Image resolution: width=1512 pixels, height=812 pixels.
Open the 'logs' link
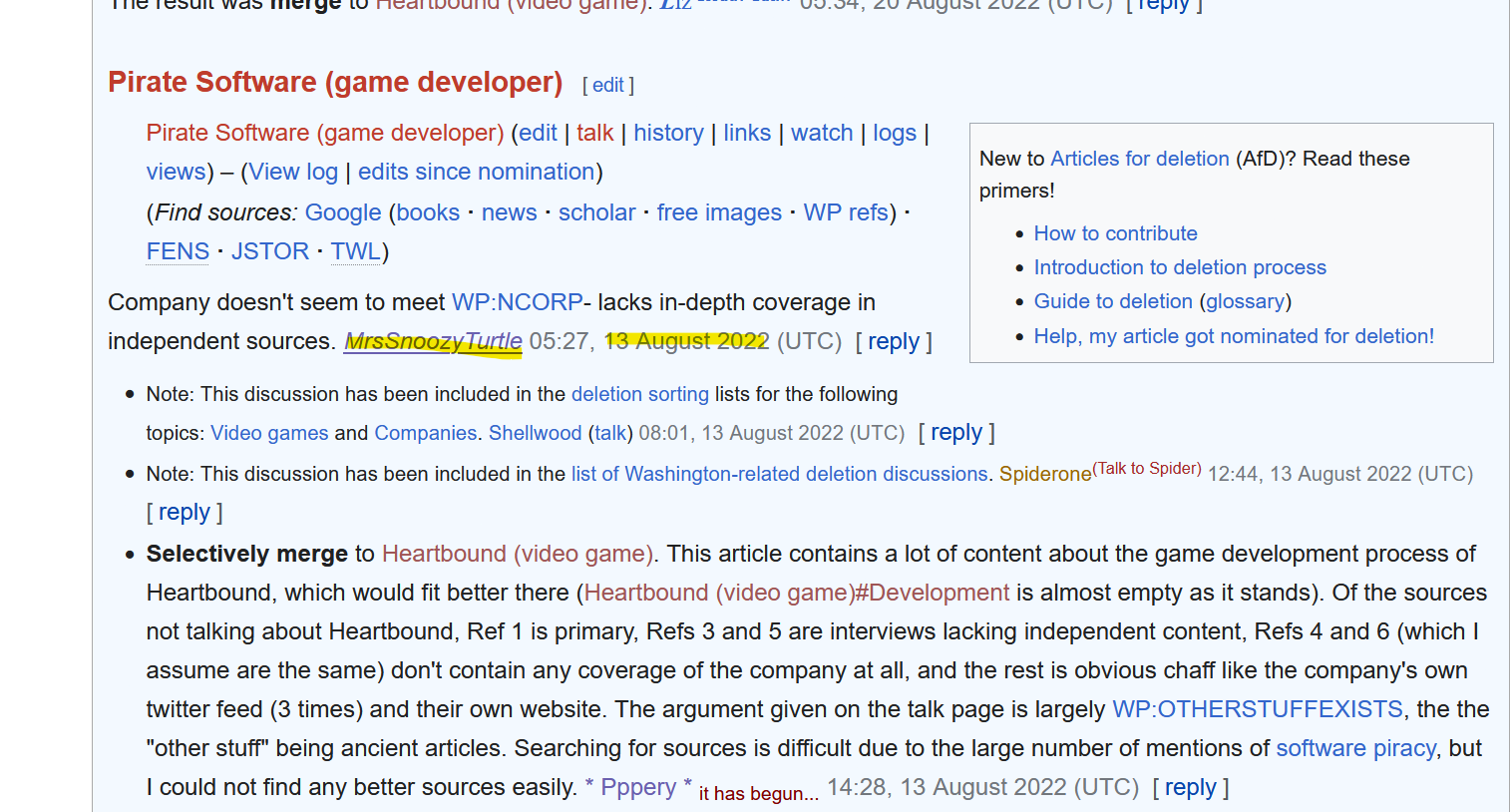pos(895,133)
